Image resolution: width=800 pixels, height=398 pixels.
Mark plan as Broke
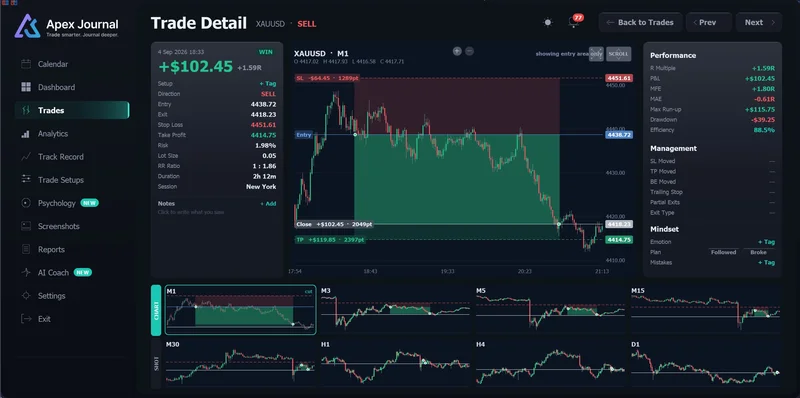pyautogui.click(x=758, y=252)
